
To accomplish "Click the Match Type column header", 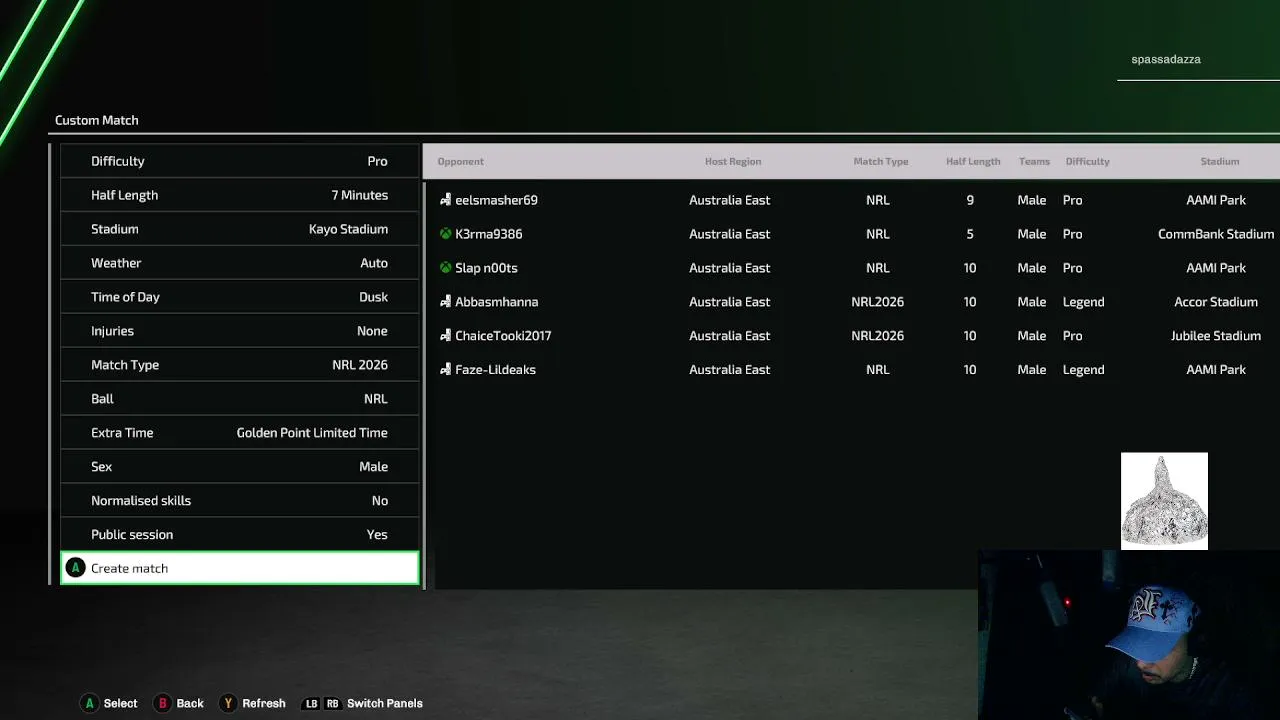I will click(x=881, y=161).
